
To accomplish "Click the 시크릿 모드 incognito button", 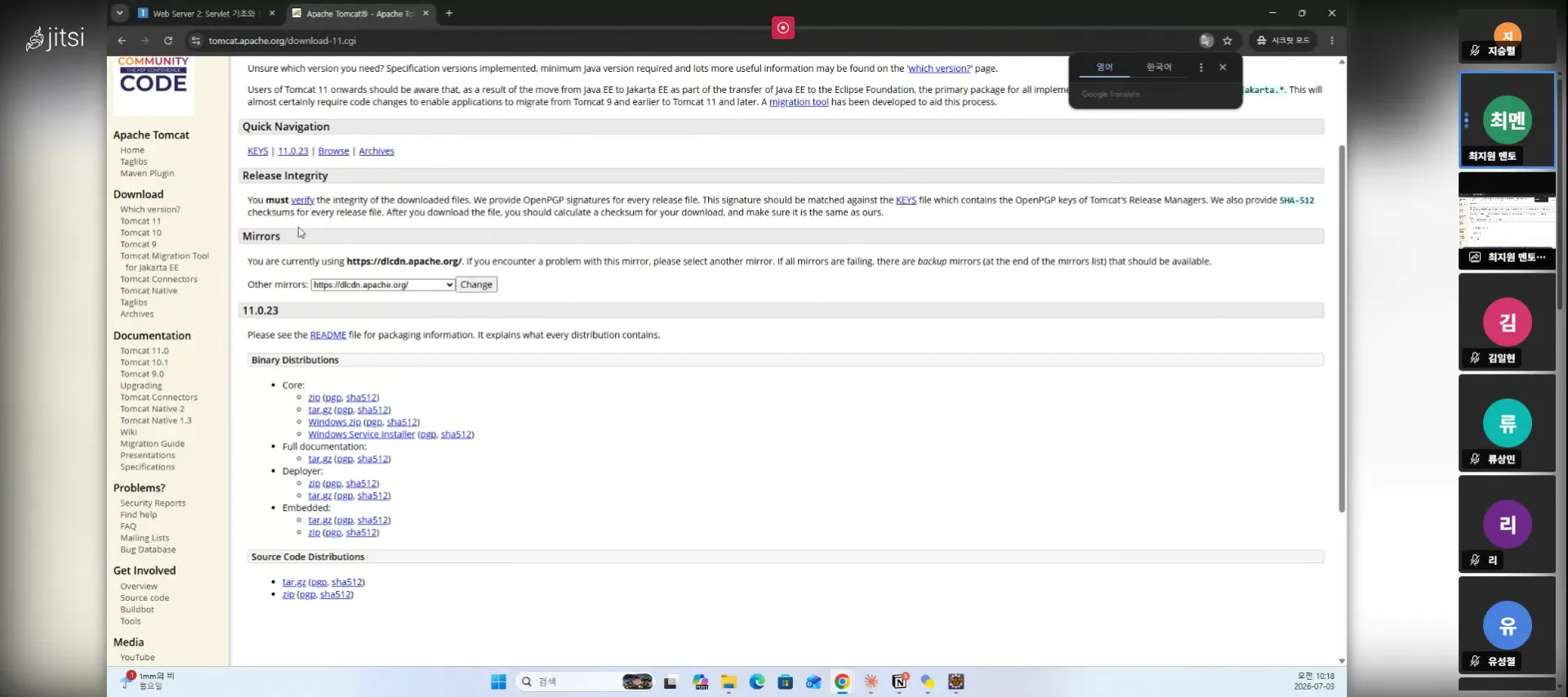I will click(1283, 40).
